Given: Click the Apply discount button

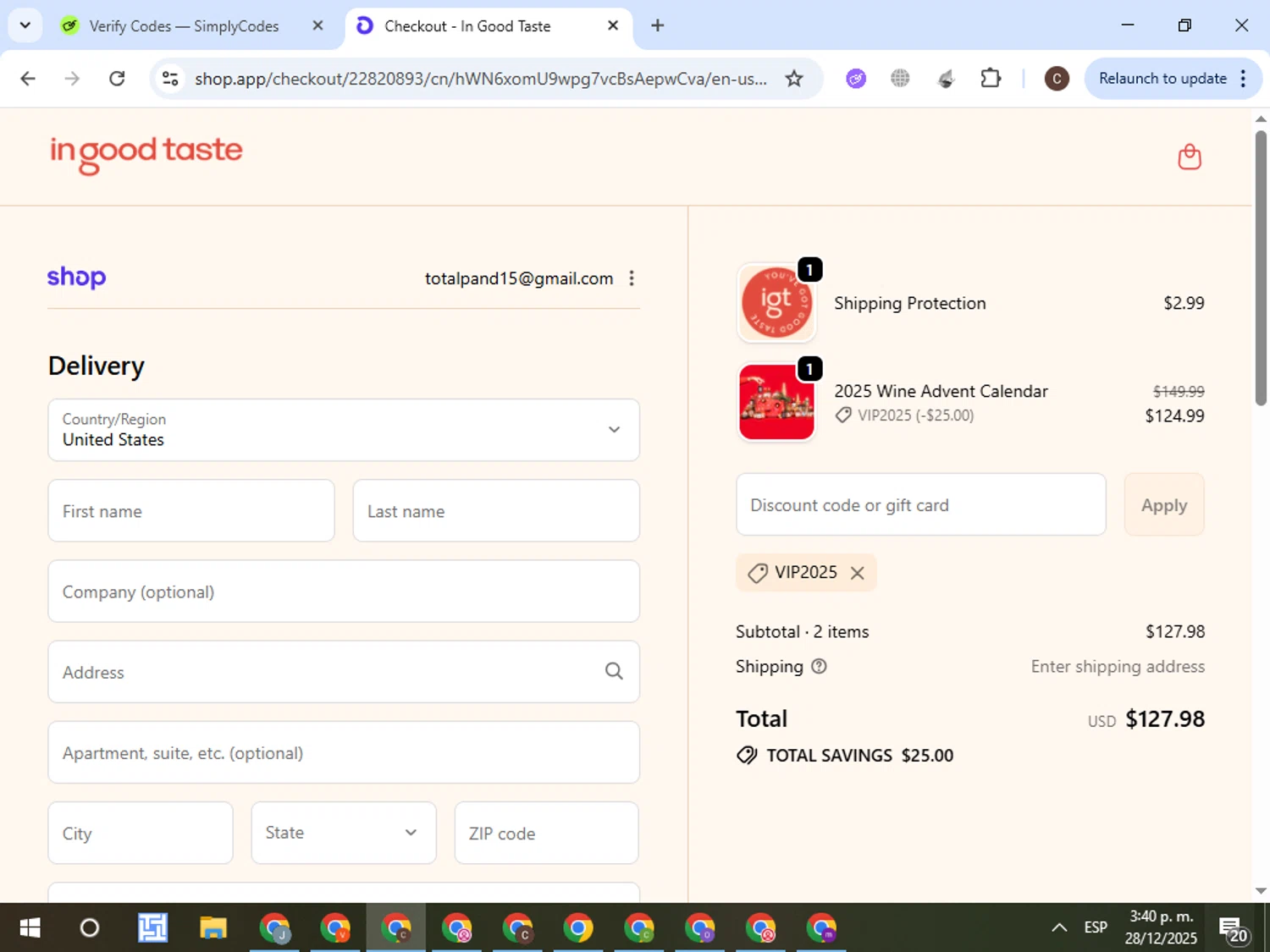Looking at the screenshot, I should (1164, 504).
